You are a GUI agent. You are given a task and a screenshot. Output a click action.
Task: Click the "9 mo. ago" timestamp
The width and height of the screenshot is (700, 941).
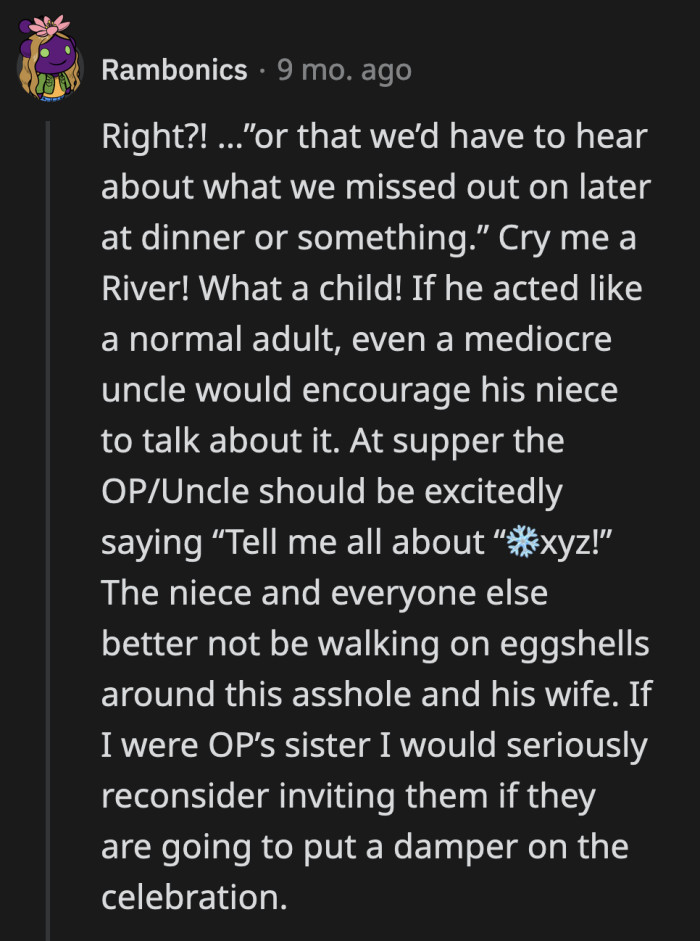click(x=344, y=70)
